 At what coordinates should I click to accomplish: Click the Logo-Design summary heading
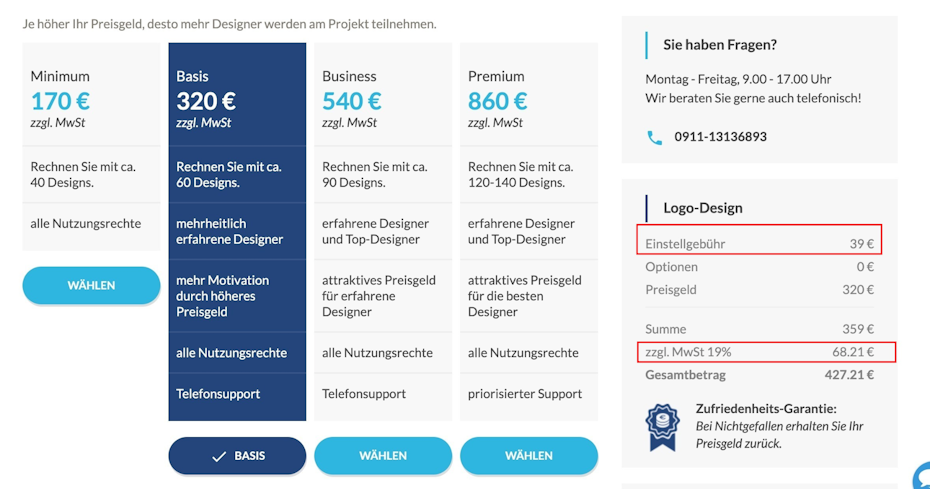click(703, 208)
